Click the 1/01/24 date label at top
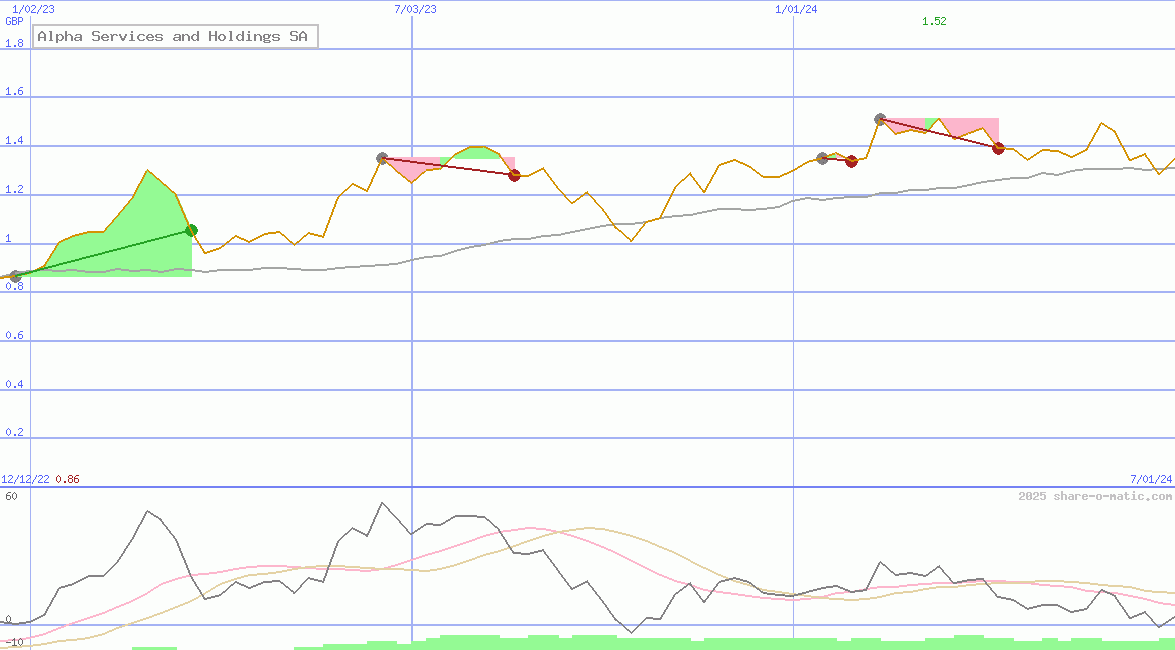Viewport: 1175px width, 650px height. (796, 9)
